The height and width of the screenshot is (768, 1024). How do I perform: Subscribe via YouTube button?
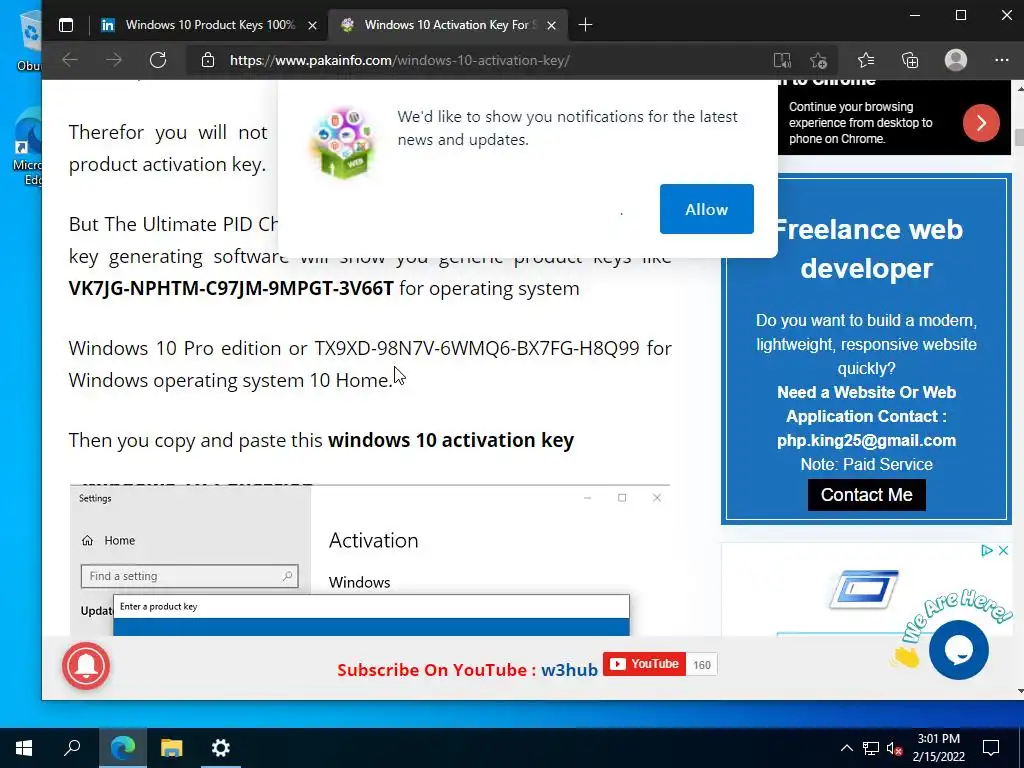644,664
